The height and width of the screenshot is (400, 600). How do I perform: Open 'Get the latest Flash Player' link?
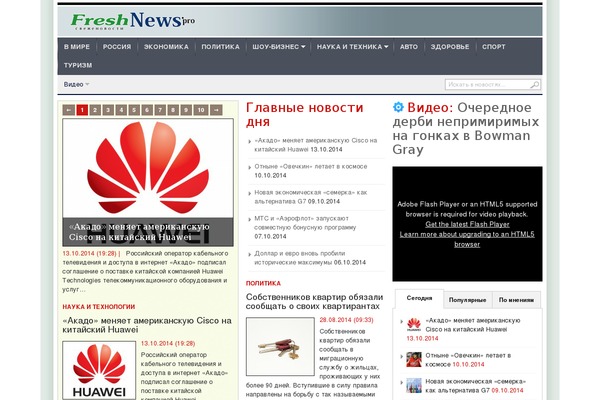pos(467,224)
